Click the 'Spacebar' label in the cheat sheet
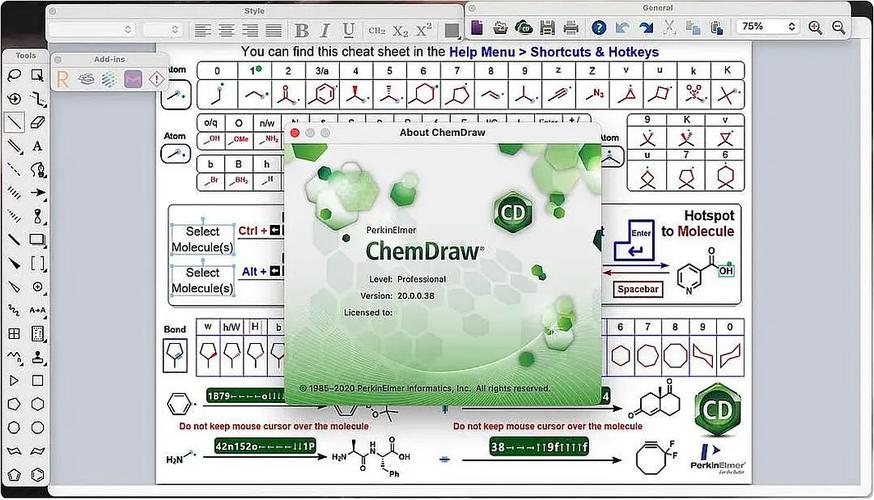The width and height of the screenshot is (874, 500). point(638,289)
